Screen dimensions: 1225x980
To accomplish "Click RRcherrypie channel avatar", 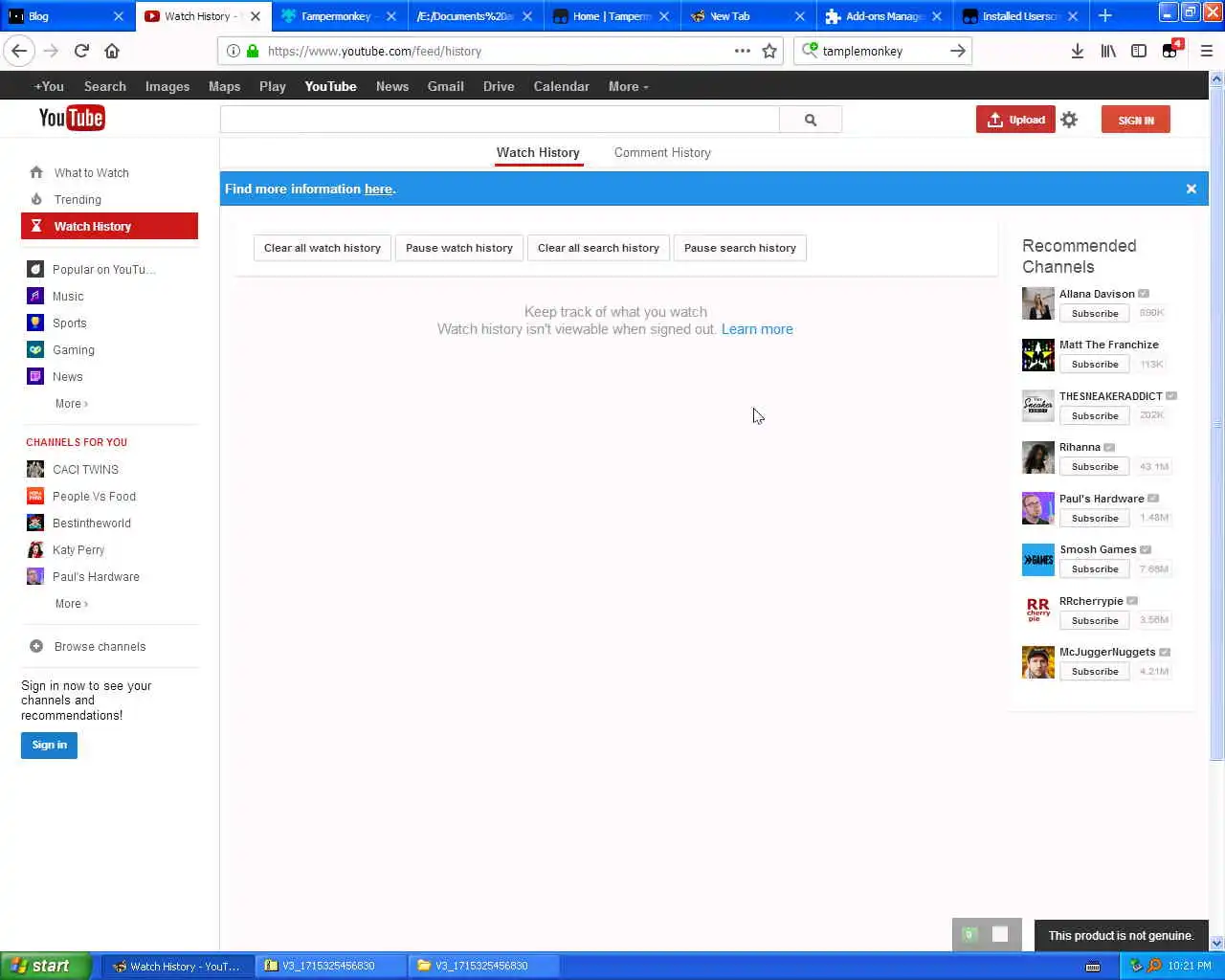I will tap(1037, 611).
